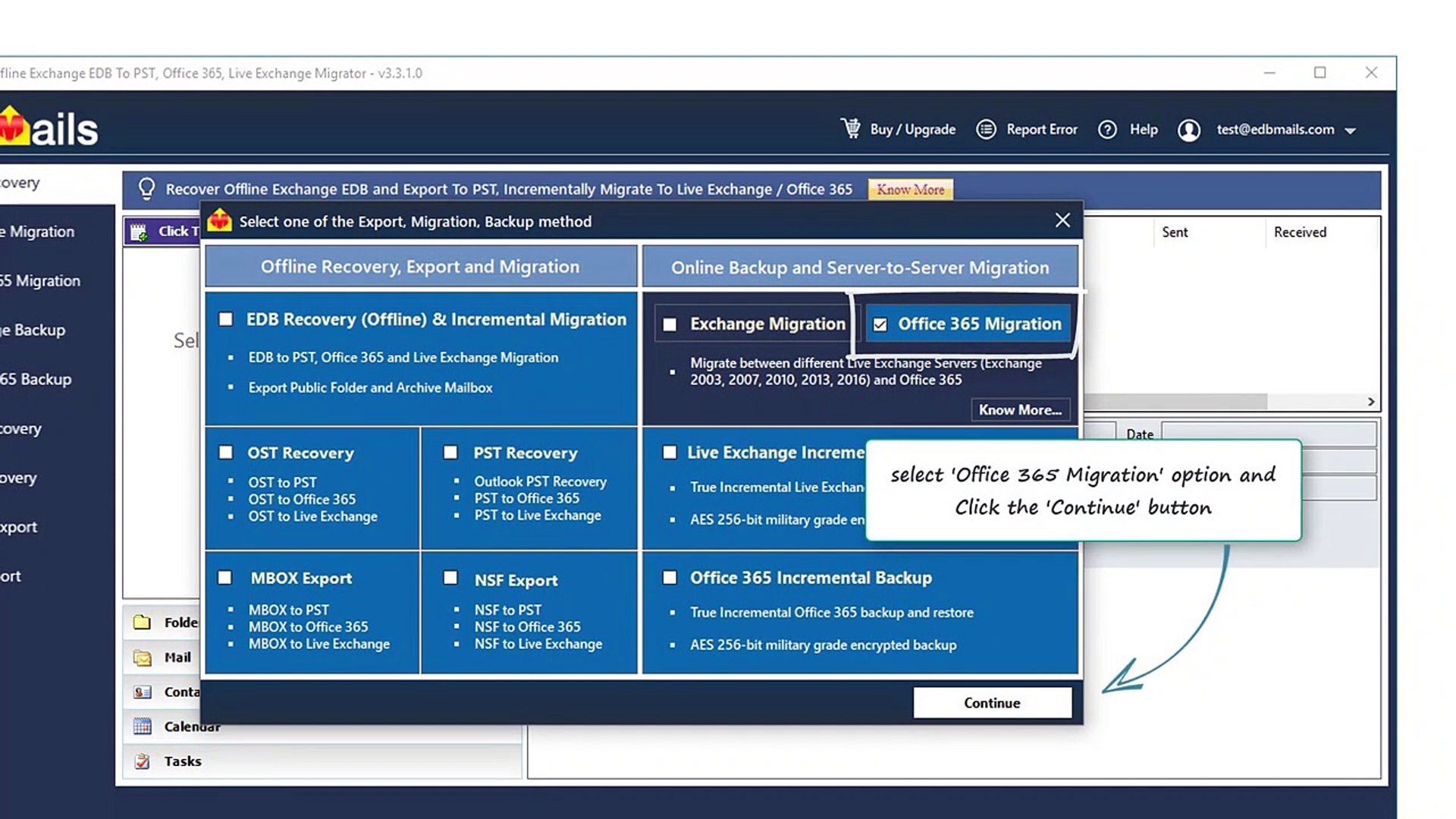Click the Mail row label
The image size is (1456, 819).
click(177, 657)
